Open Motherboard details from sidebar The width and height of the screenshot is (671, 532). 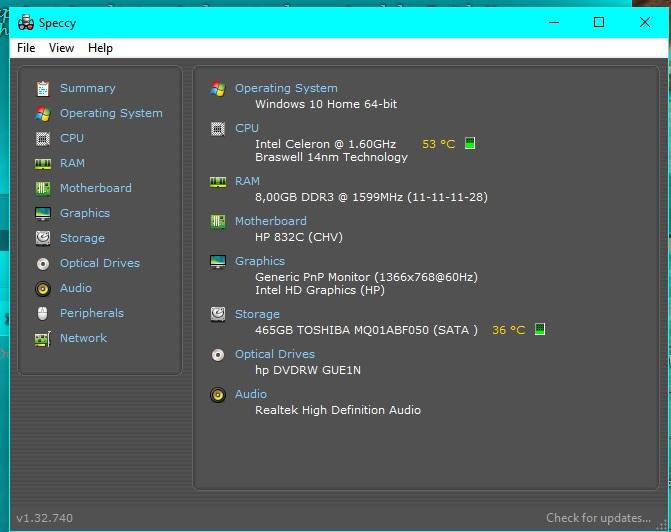click(x=96, y=188)
